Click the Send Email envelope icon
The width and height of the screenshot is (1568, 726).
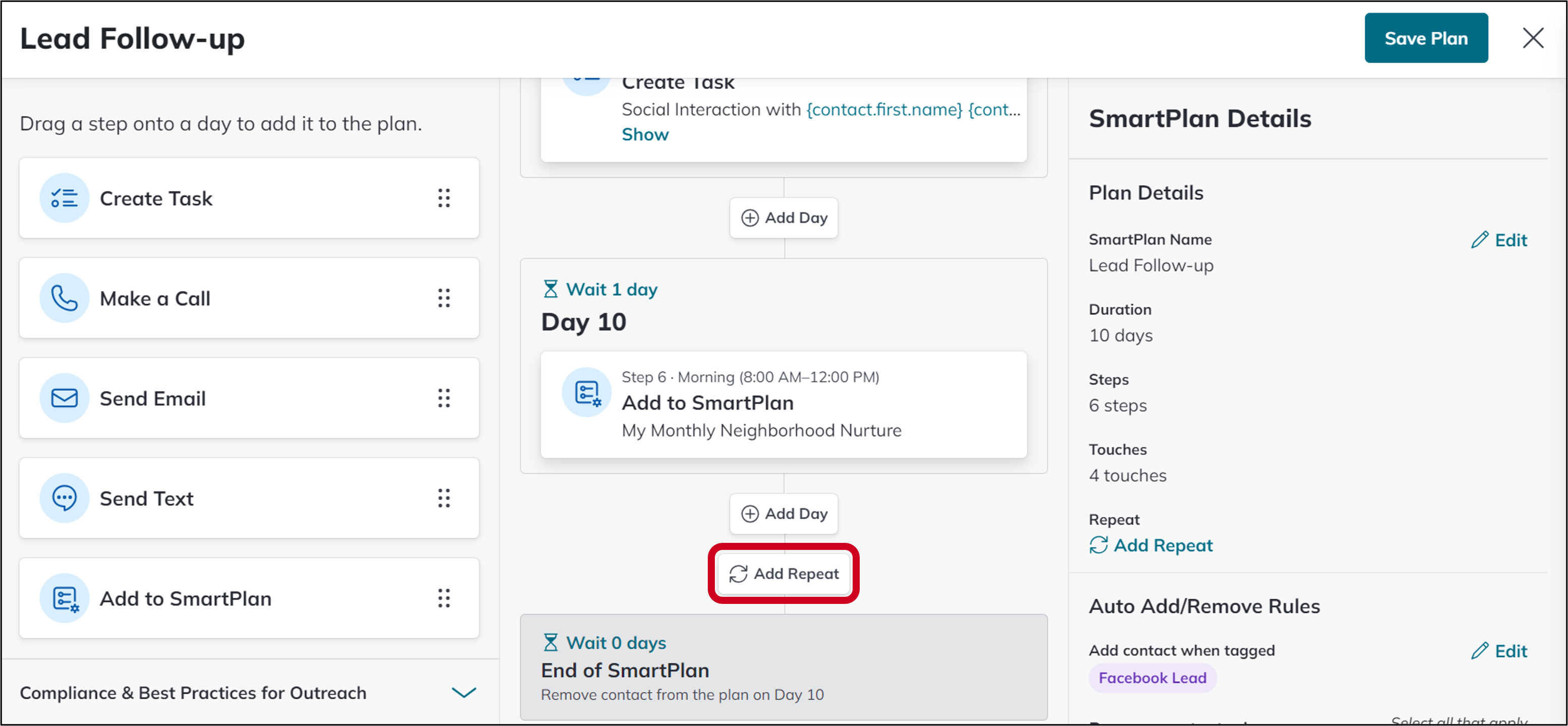65,398
